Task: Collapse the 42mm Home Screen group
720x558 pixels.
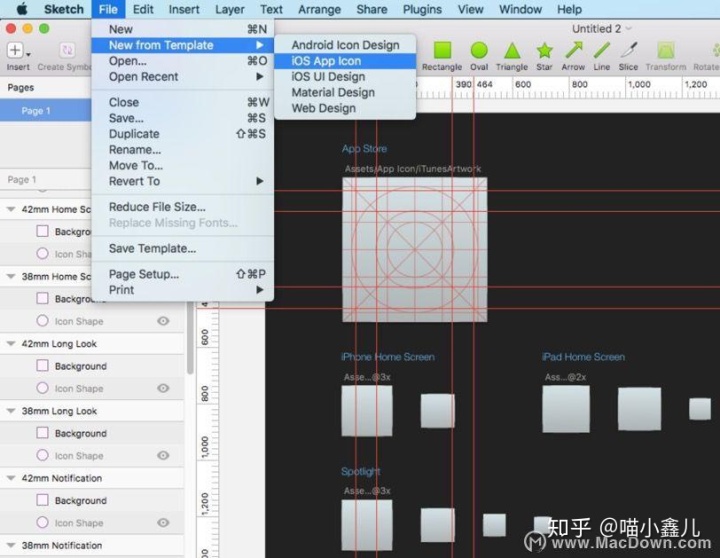Action: click(11, 209)
